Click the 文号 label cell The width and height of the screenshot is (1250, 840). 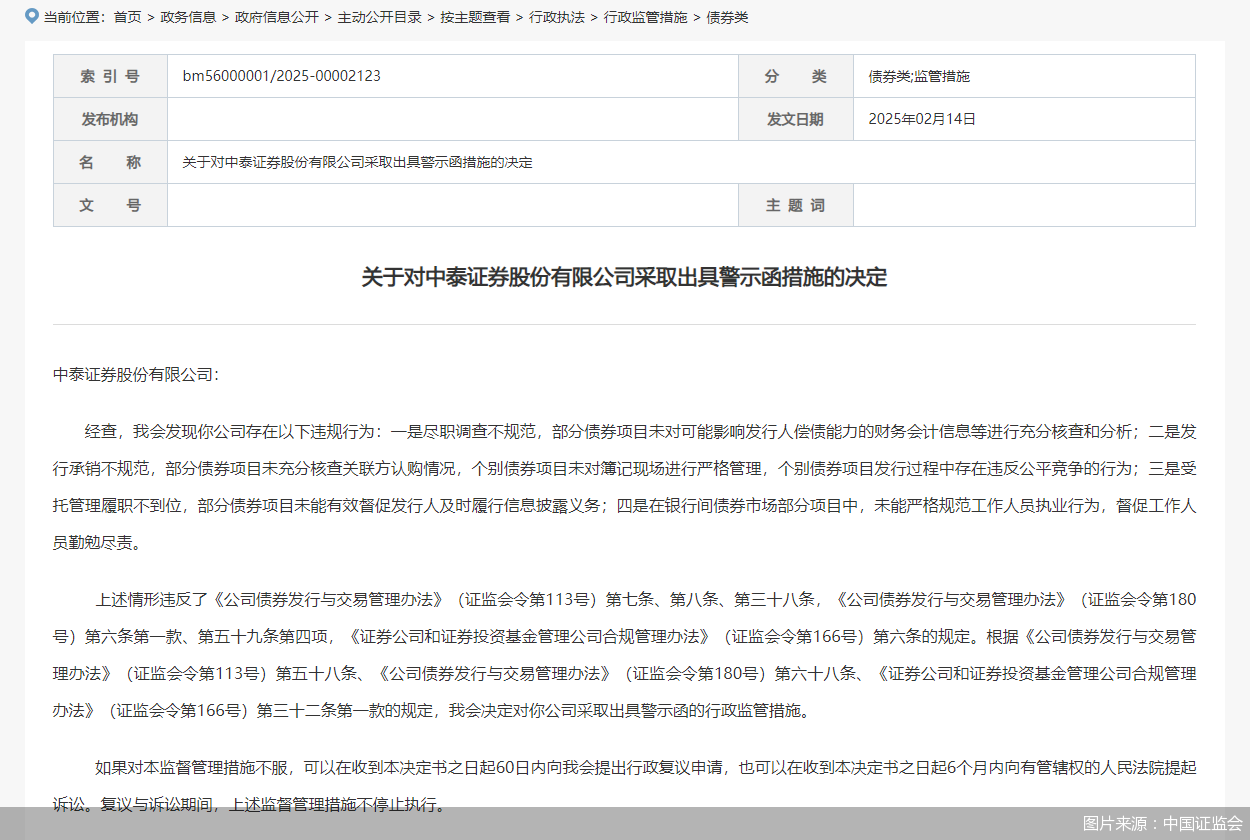(x=110, y=205)
